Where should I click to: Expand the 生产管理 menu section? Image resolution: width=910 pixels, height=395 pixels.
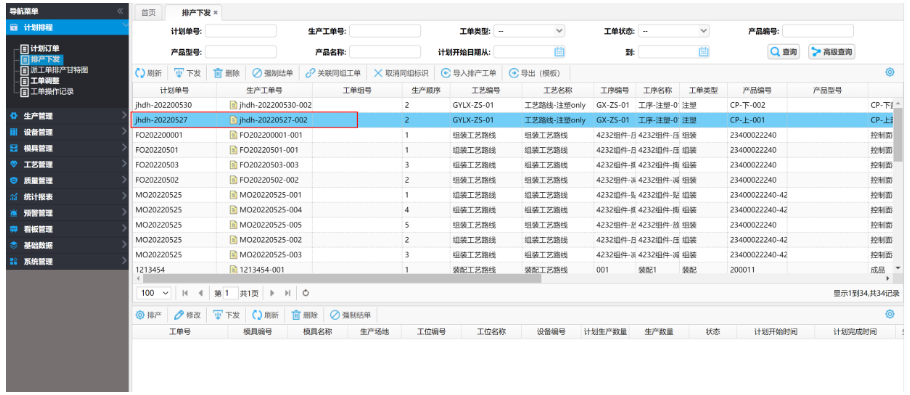[x=67, y=116]
